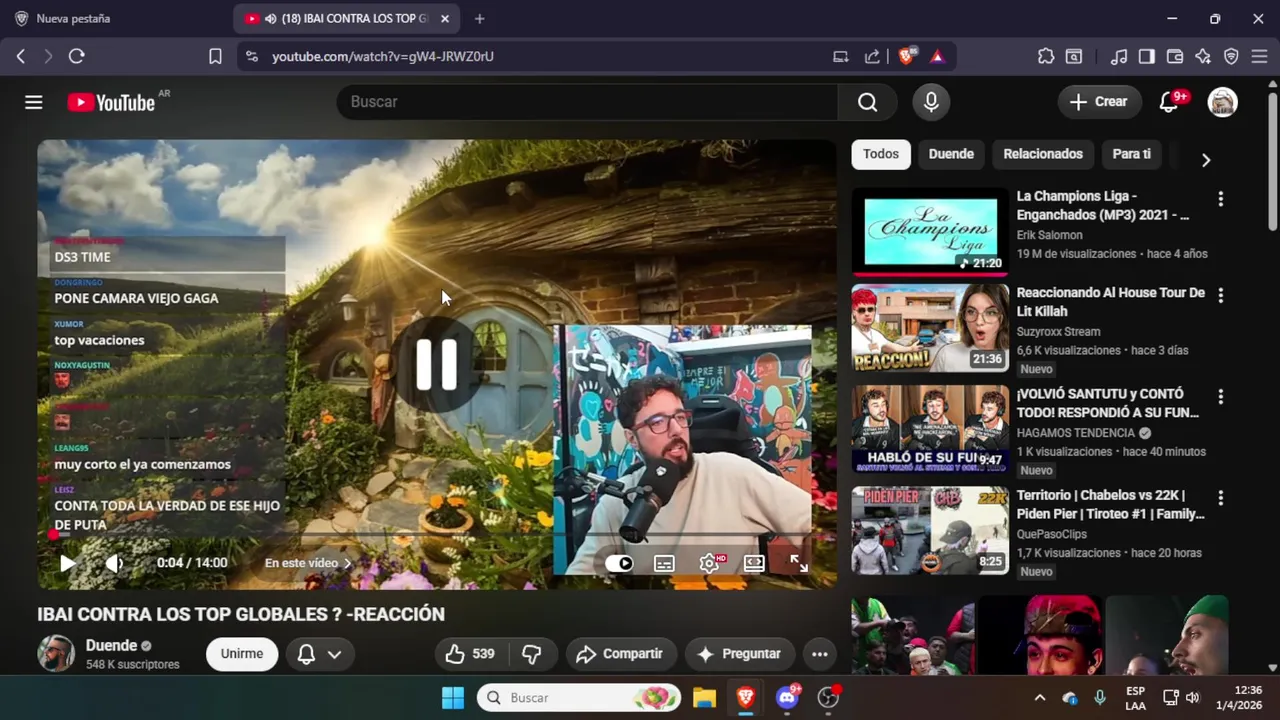The image size is (1280, 720).
Task: Enter fullscreen mode
Action: pos(799,563)
